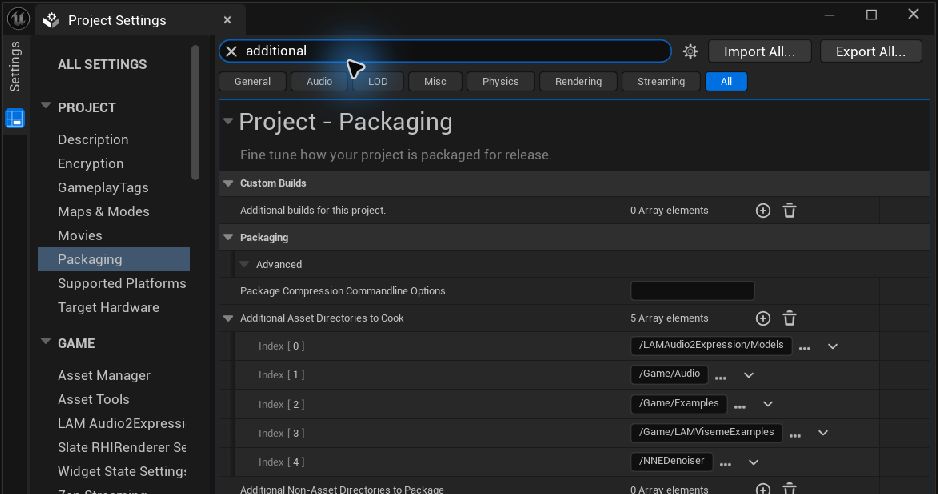Click the Project Settings tab icon
The height and width of the screenshot is (494, 938).
(x=51, y=20)
